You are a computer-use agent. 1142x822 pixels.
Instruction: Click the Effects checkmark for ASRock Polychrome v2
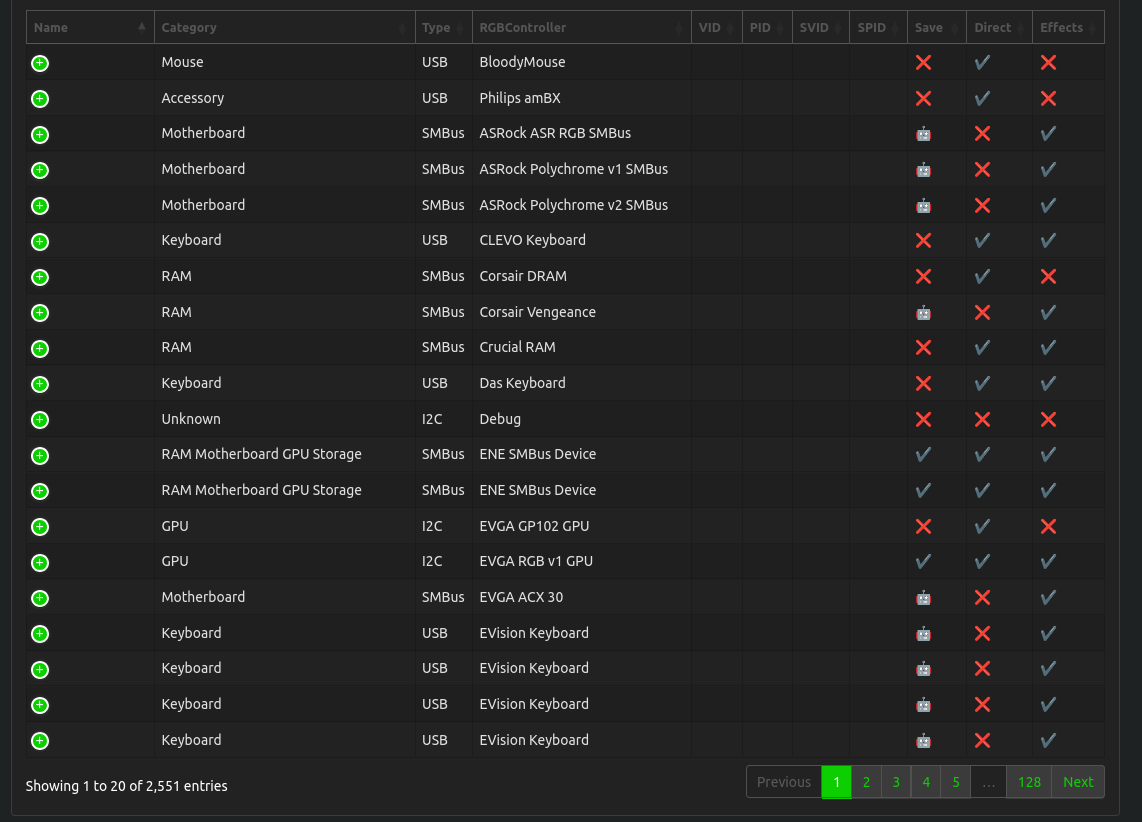pyautogui.click(x=1048, y=205)
